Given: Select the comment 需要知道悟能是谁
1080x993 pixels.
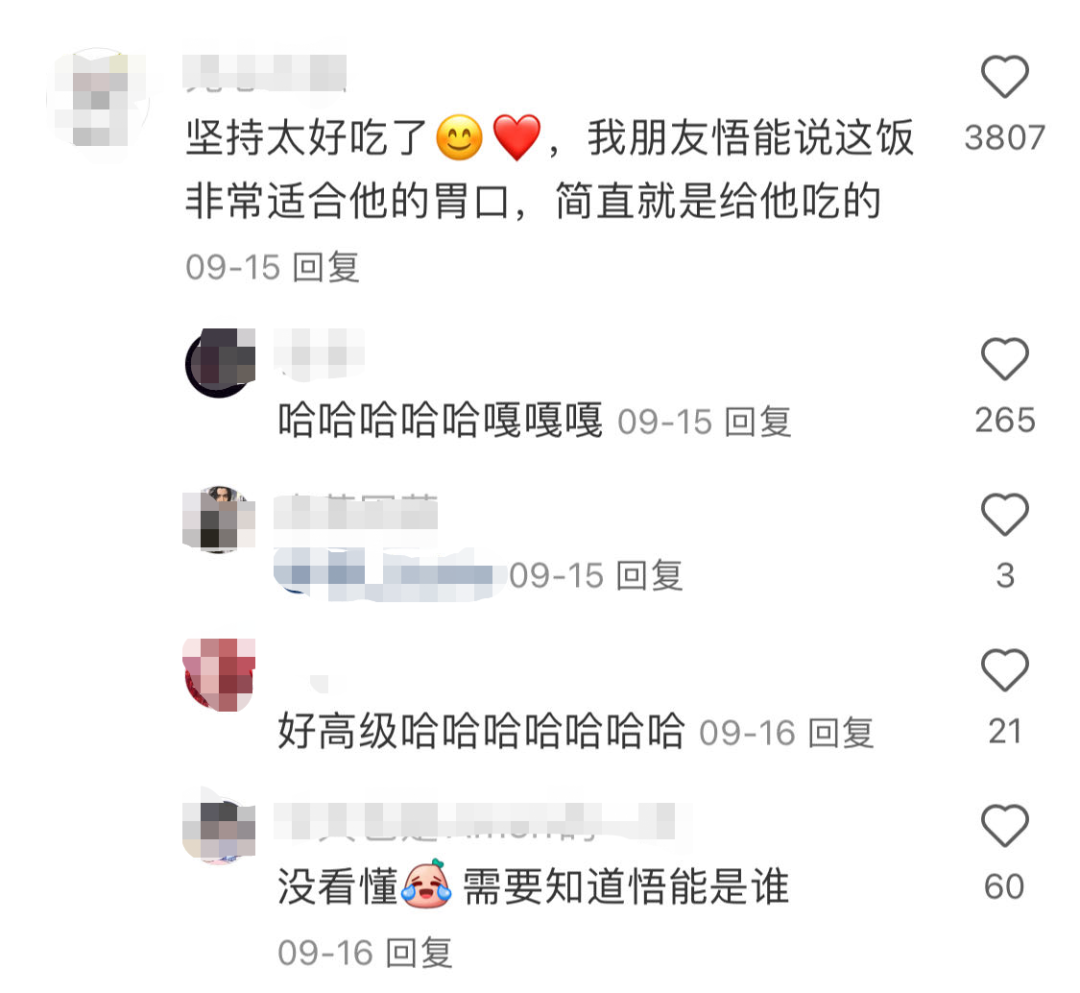Looking at the screenshot, I should tap(625, 887).
